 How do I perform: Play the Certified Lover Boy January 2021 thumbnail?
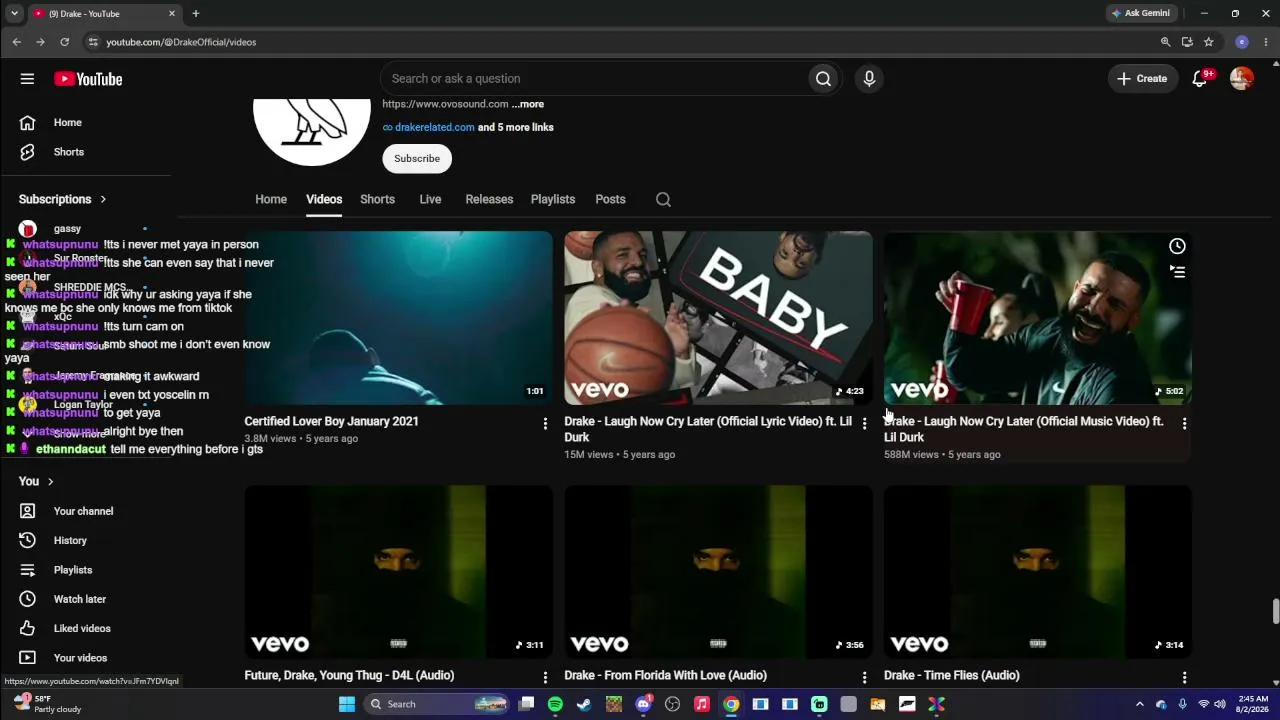point(398,318)
